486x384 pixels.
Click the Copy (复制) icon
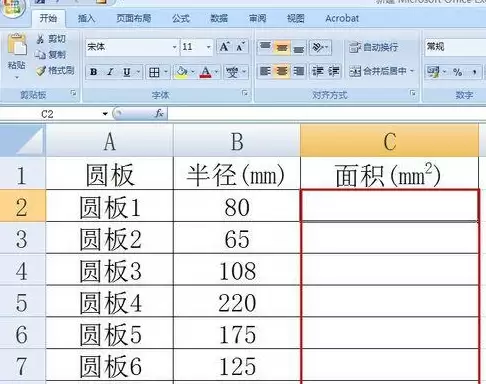tap(40, 54)
